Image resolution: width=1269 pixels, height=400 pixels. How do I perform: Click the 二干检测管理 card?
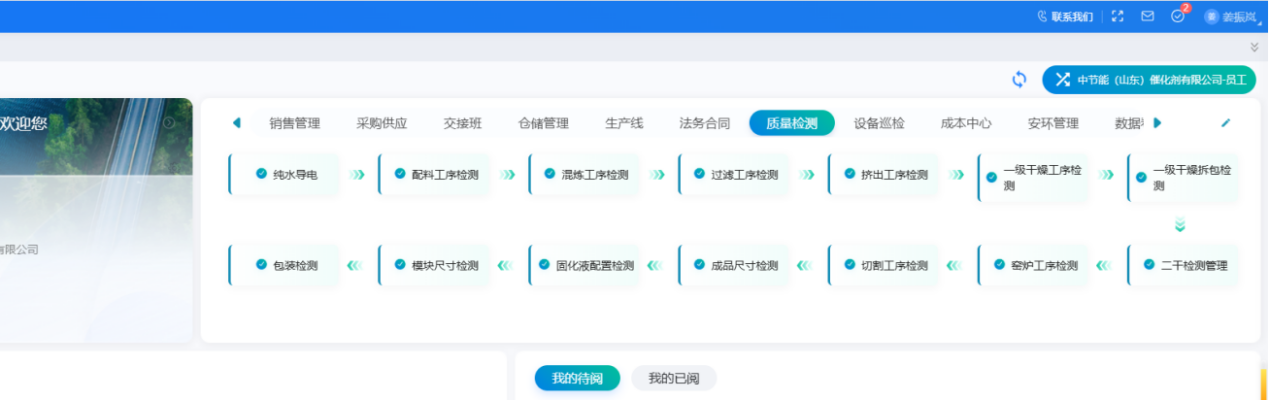coord(1184,266)
